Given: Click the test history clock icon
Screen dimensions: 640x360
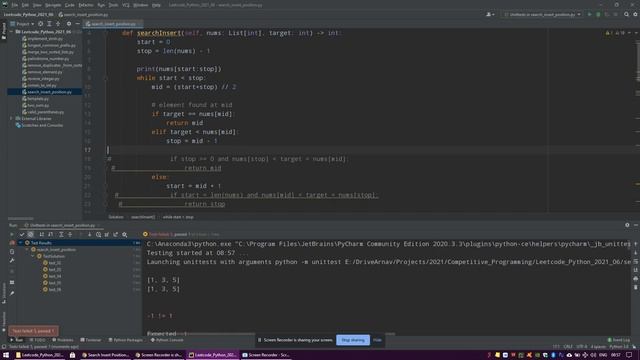Looking at the screenshot, I should (98, 234).
